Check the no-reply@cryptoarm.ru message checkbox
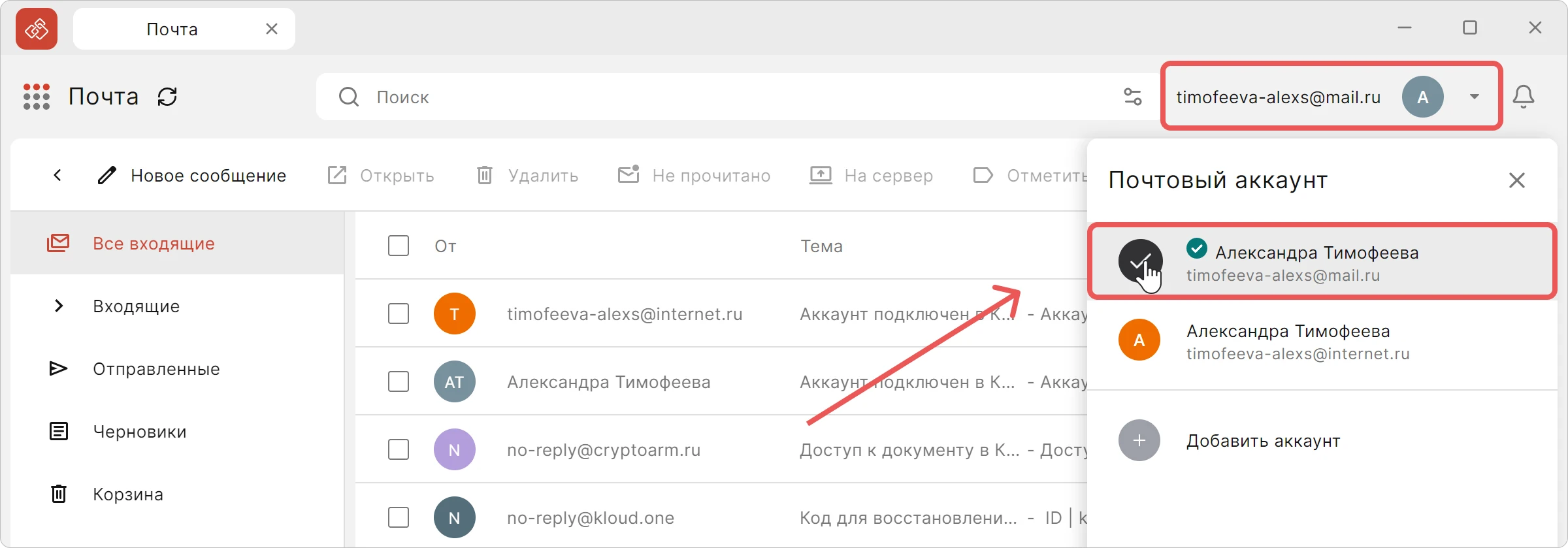1568x548 pixels. coord(399,449)
